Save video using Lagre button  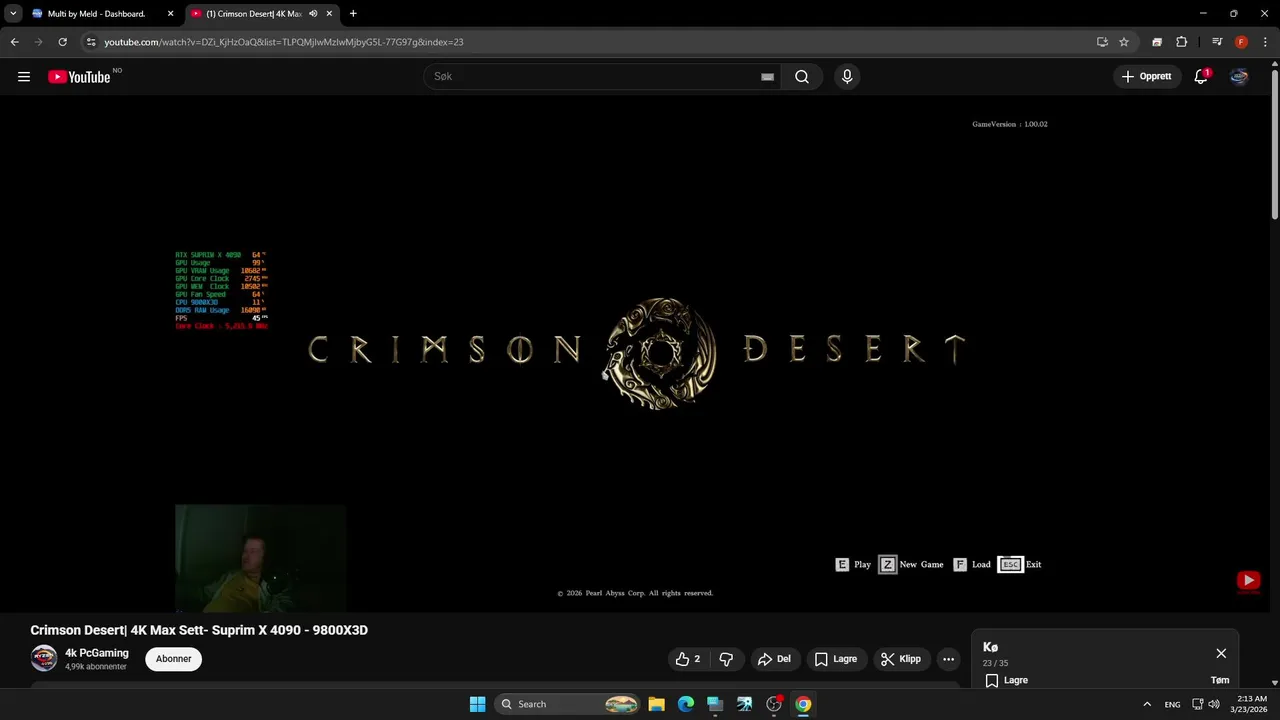835,659
